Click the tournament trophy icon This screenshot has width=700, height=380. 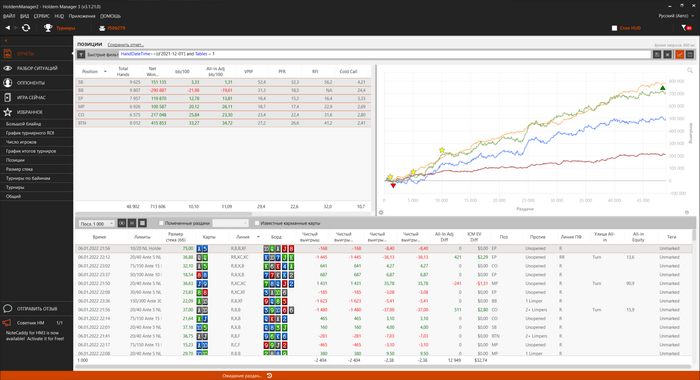pos(48,28)
